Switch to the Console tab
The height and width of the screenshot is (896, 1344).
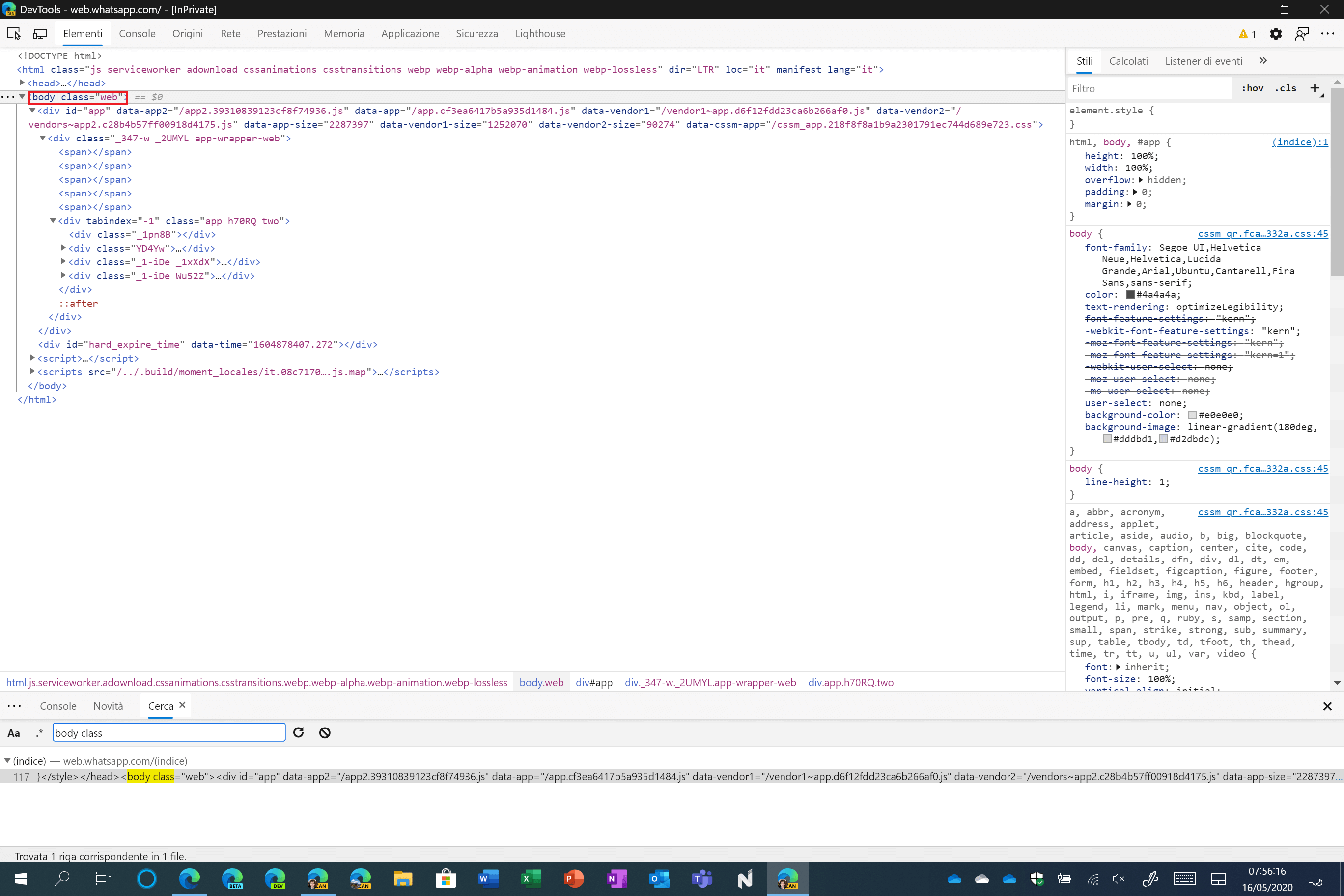(x=137, y=34)
